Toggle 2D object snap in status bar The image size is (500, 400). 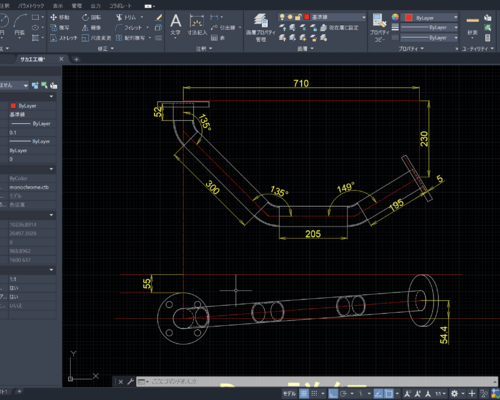(x=389, y=394)
